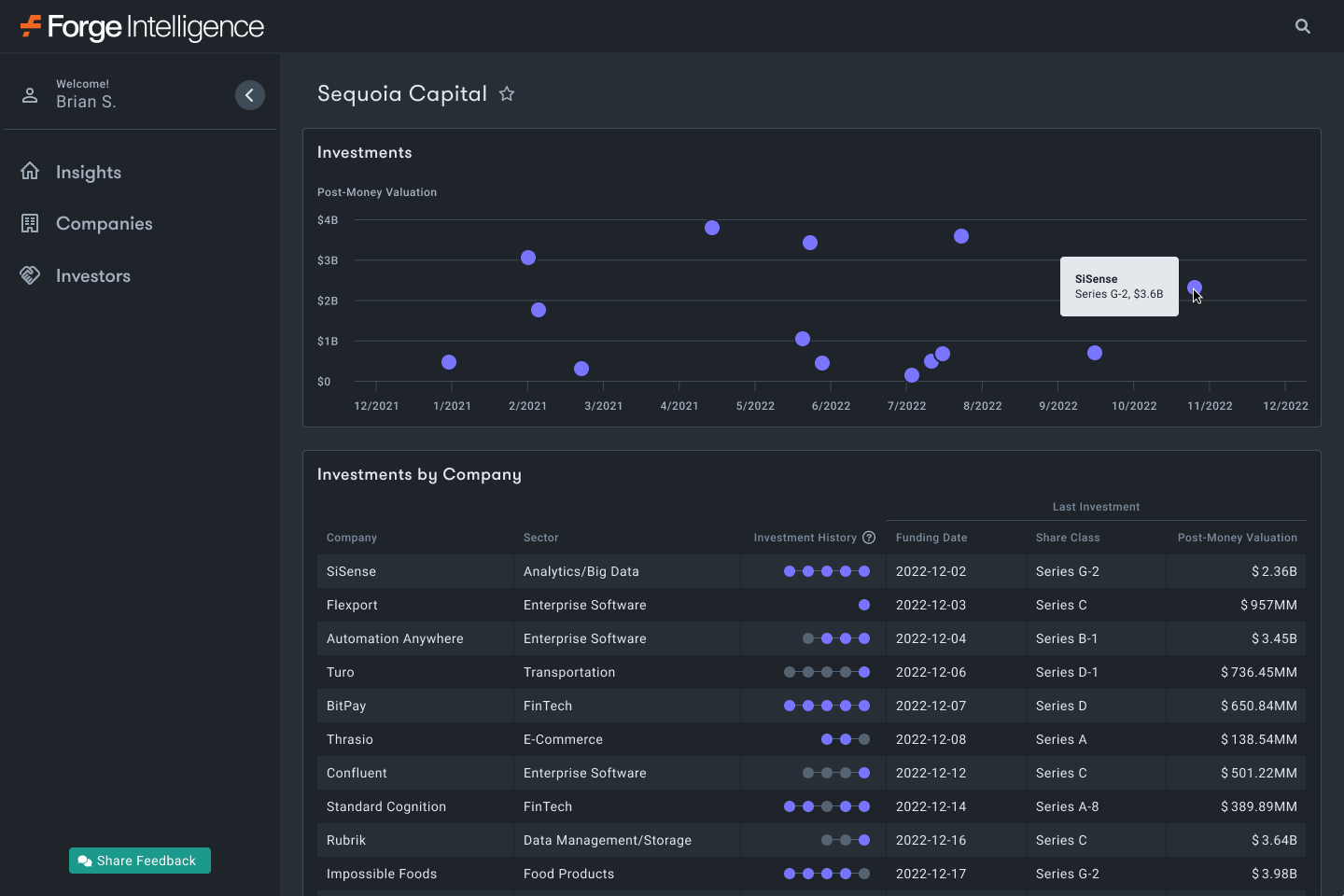Image resolution: width=1344 pixels, height=896 pixels.
Task: Navigate to the Investors section
Action: tap(93, 275)
